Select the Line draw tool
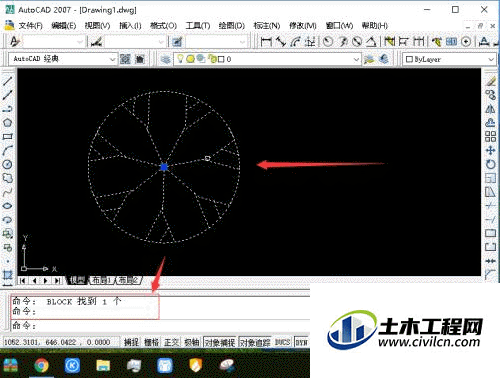 click(7, 81)
